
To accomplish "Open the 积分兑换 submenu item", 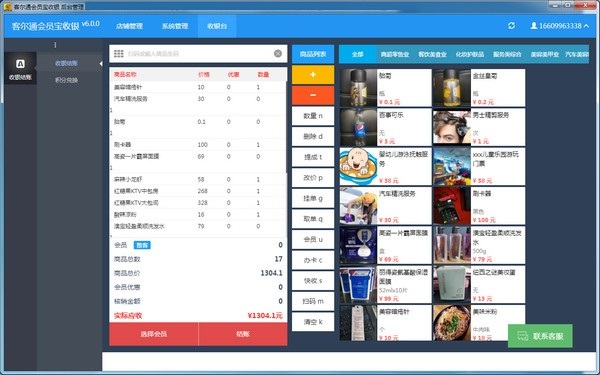I will (x=67, y=80).
